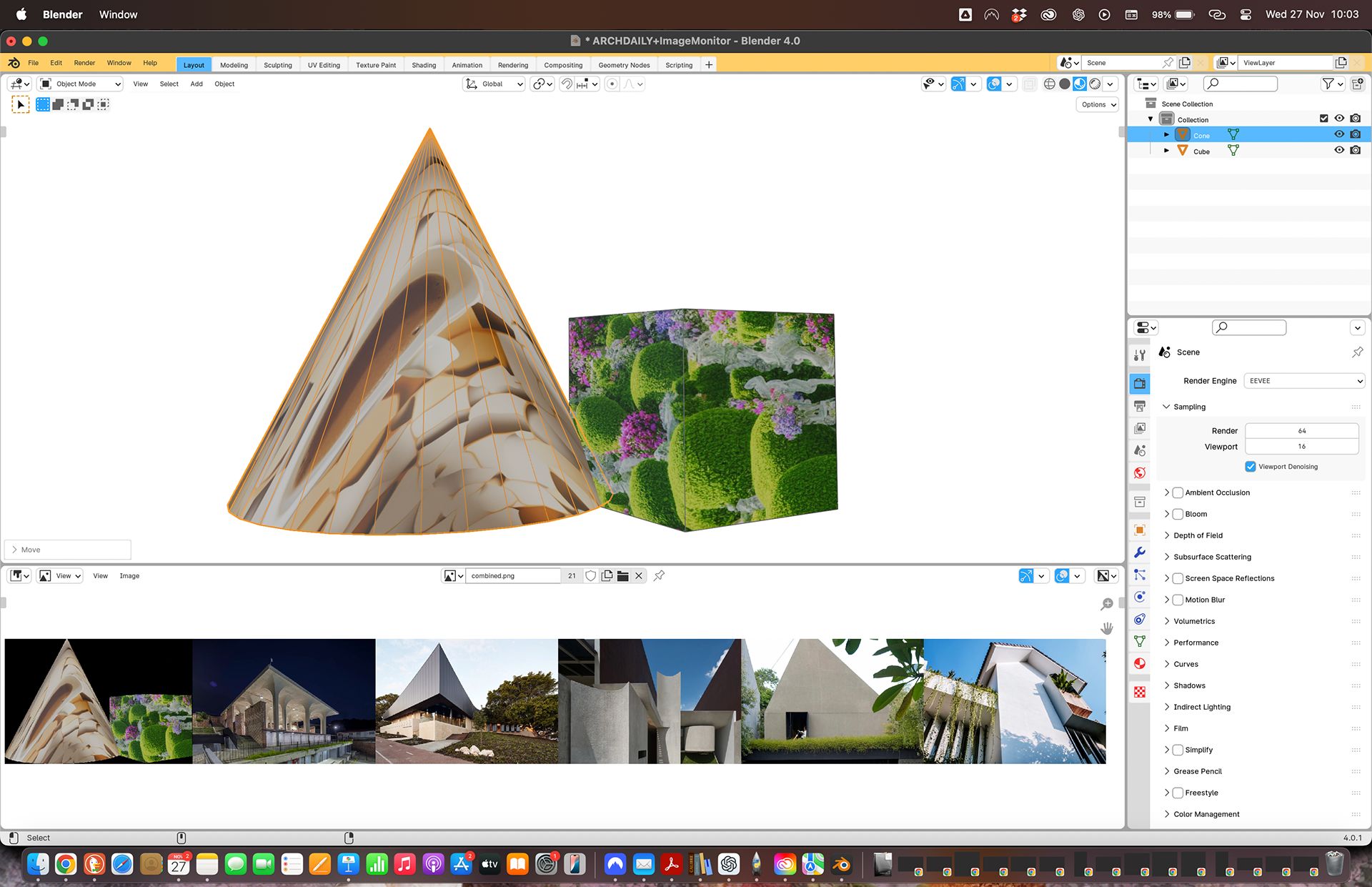This screenshot has width=1372, height=887.
Task: Select the Tool properties tab
Action: point(1140,355)
